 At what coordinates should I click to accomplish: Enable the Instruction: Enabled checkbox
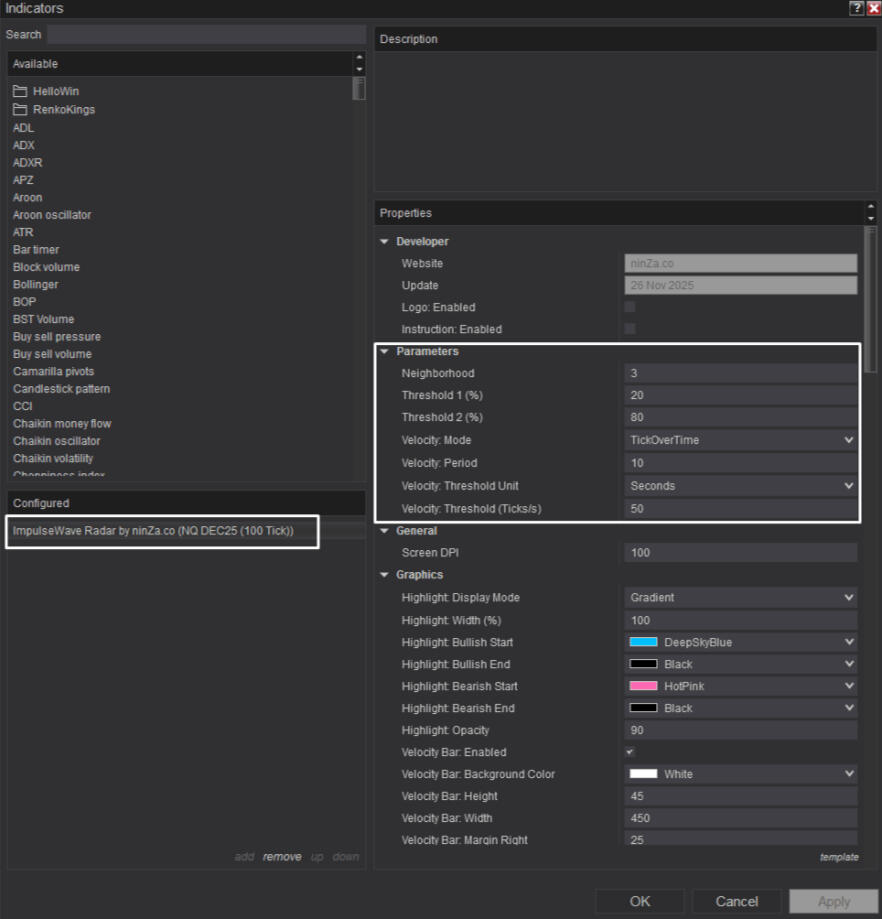(x=630, y=329)
